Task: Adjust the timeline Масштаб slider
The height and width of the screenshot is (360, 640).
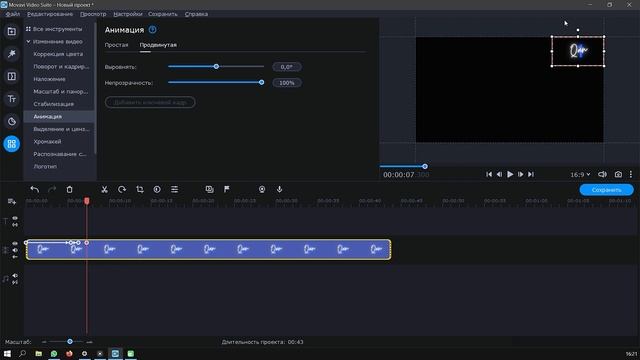Action: click(70, 342)
